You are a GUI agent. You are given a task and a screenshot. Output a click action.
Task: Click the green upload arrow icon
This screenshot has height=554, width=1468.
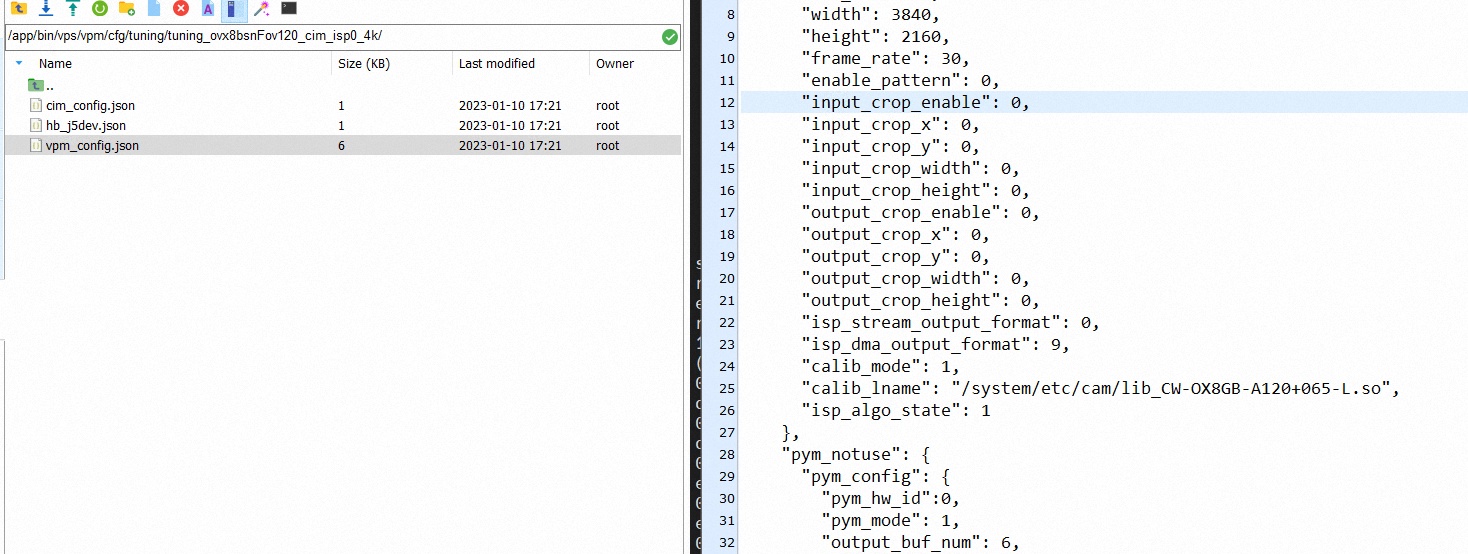(x=72, y=9)
